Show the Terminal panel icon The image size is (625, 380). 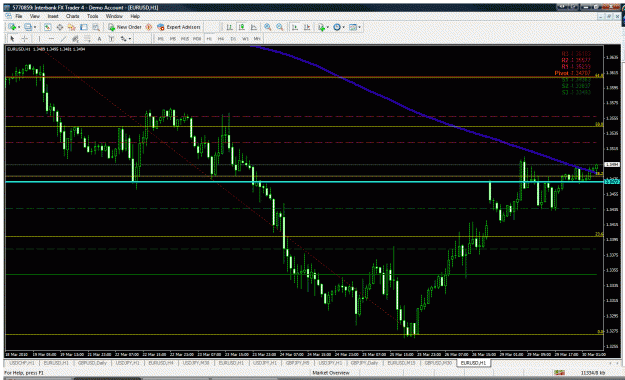click(84, 27)
